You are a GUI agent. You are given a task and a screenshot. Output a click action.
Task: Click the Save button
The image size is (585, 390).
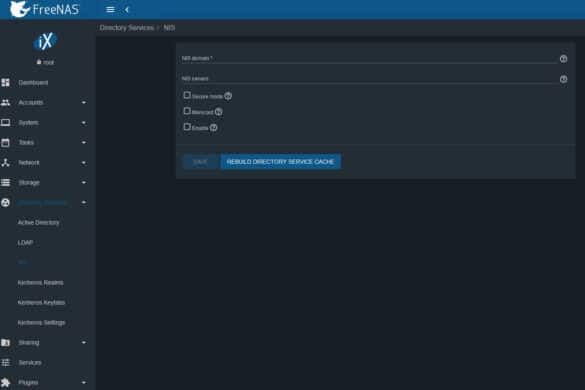pos(200,162)
